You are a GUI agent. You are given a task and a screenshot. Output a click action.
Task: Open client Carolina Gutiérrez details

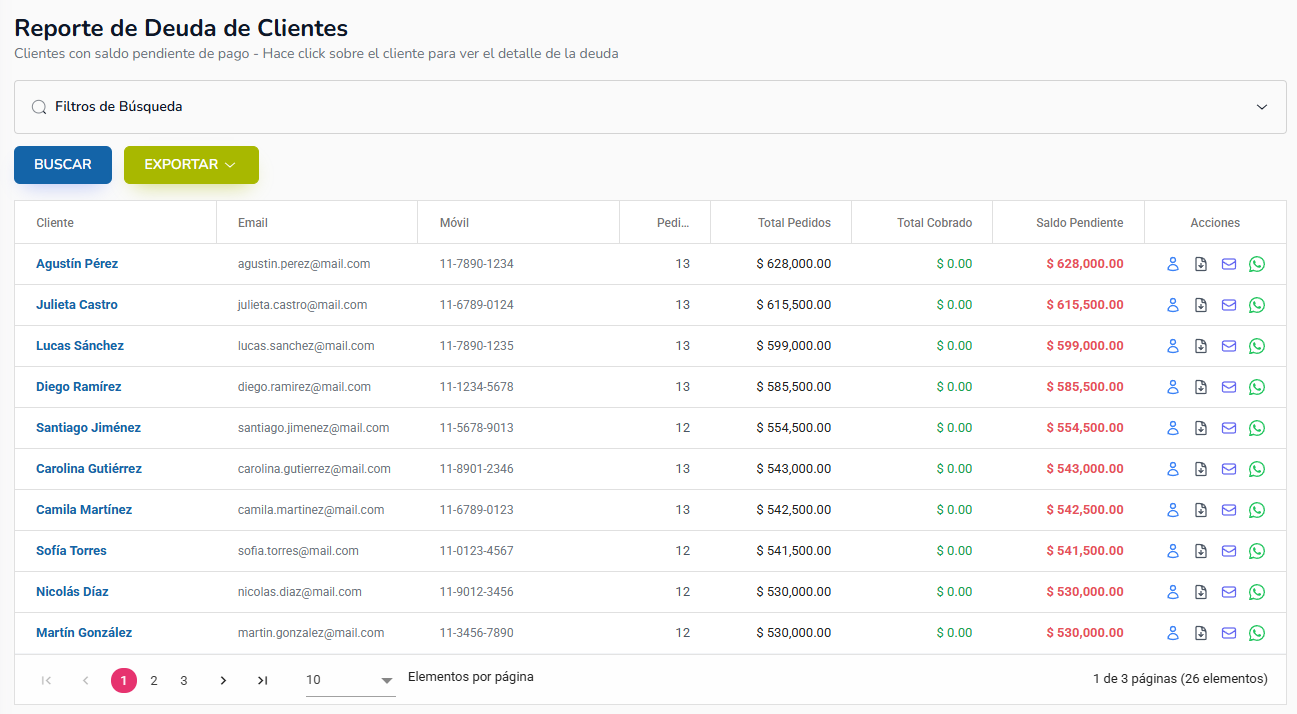click(89, 469)
